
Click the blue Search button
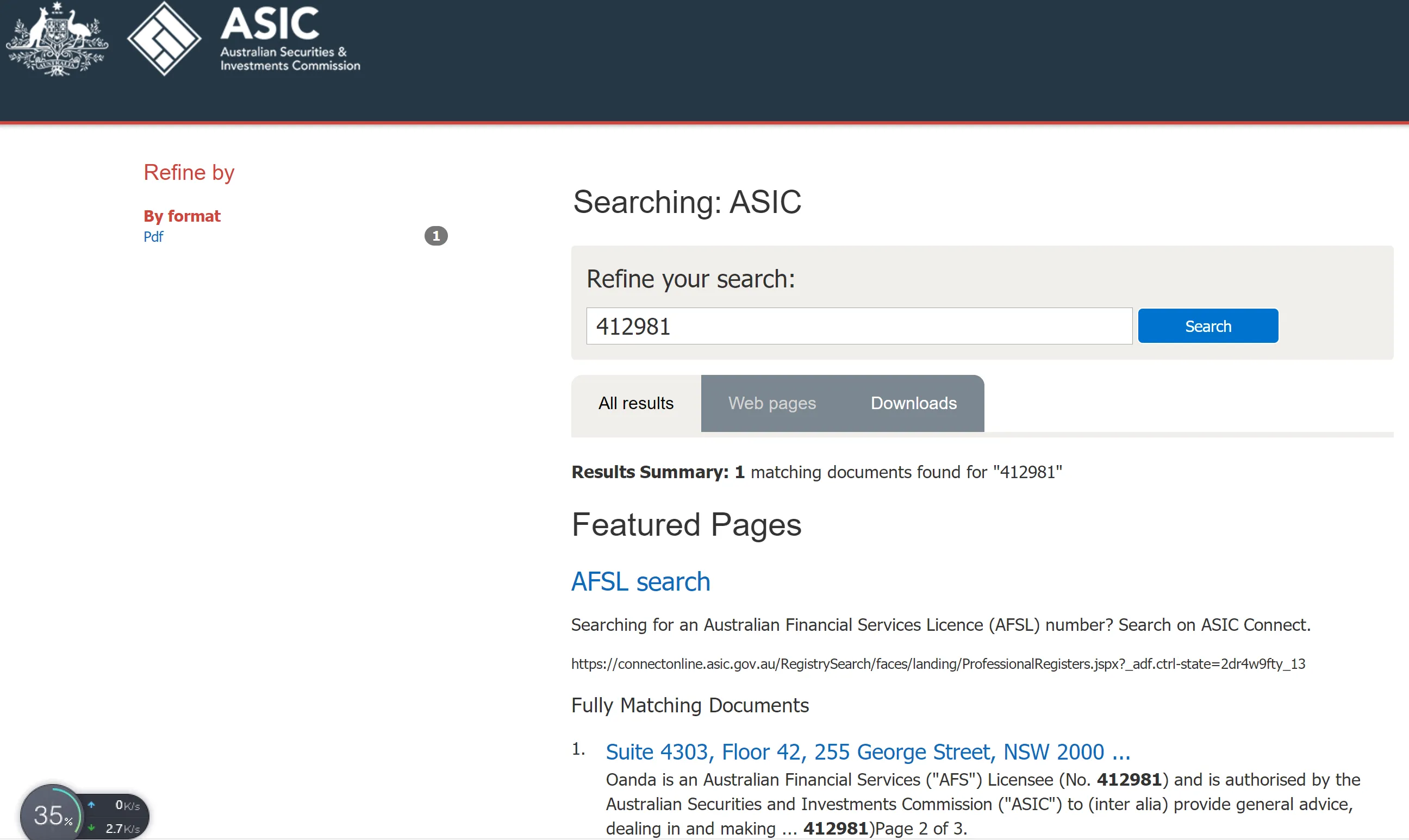click(x=1208, y=326)
